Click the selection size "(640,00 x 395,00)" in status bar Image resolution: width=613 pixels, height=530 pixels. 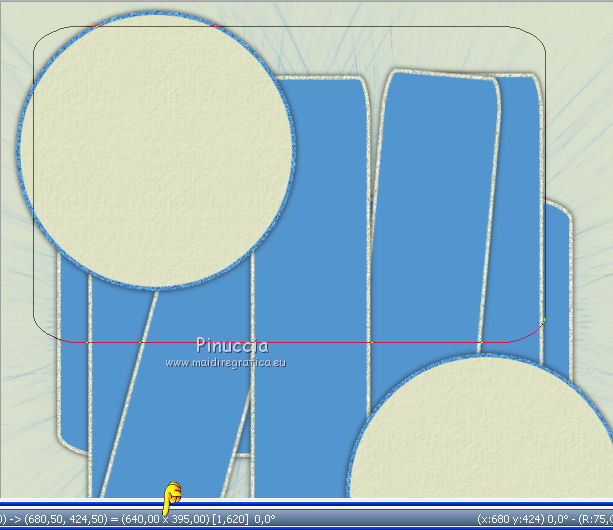pos(165,519)
